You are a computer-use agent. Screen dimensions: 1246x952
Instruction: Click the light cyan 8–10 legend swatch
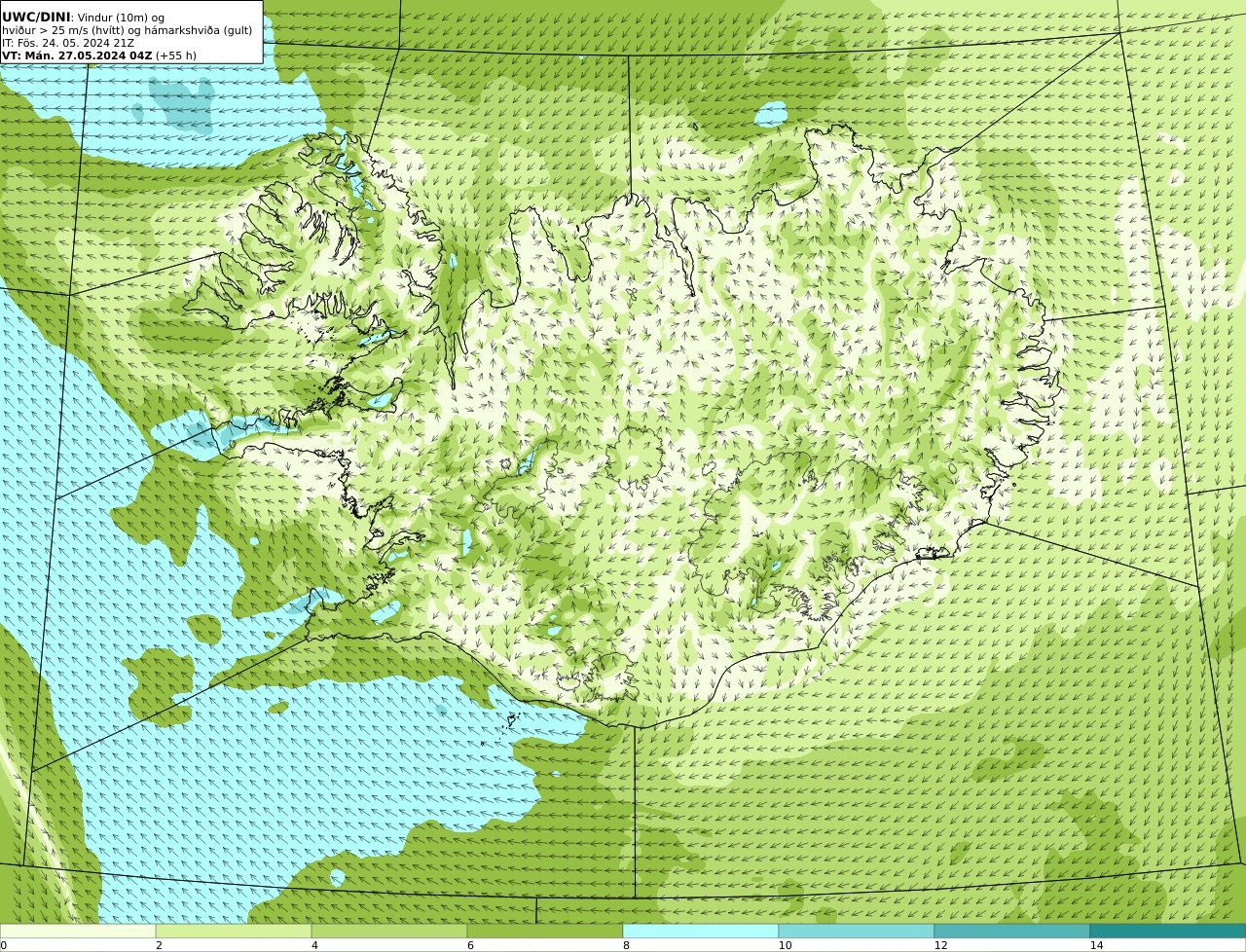point(701,931)
